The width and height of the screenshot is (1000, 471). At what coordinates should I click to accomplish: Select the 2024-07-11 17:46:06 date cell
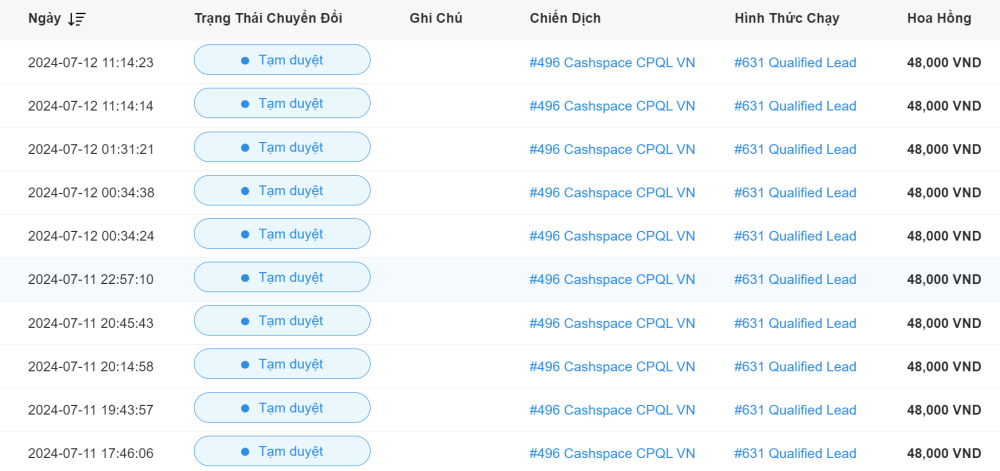click(91, 454)
